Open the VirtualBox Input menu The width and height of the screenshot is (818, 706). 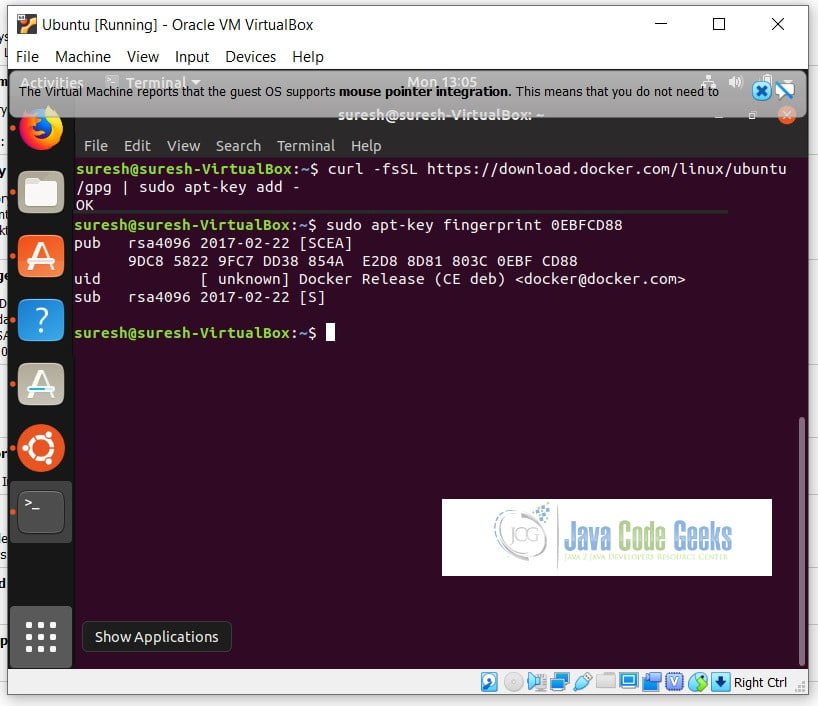pos(192,56)
